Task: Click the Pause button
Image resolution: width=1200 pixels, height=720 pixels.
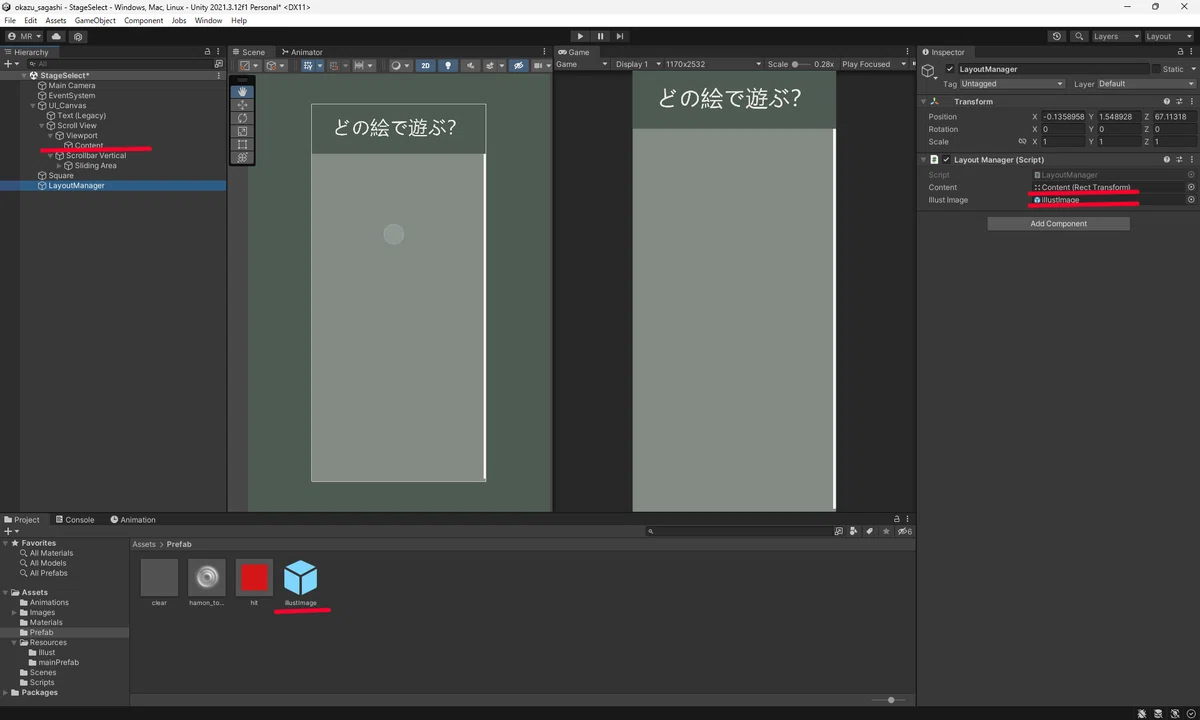Action: click(600, 36)
